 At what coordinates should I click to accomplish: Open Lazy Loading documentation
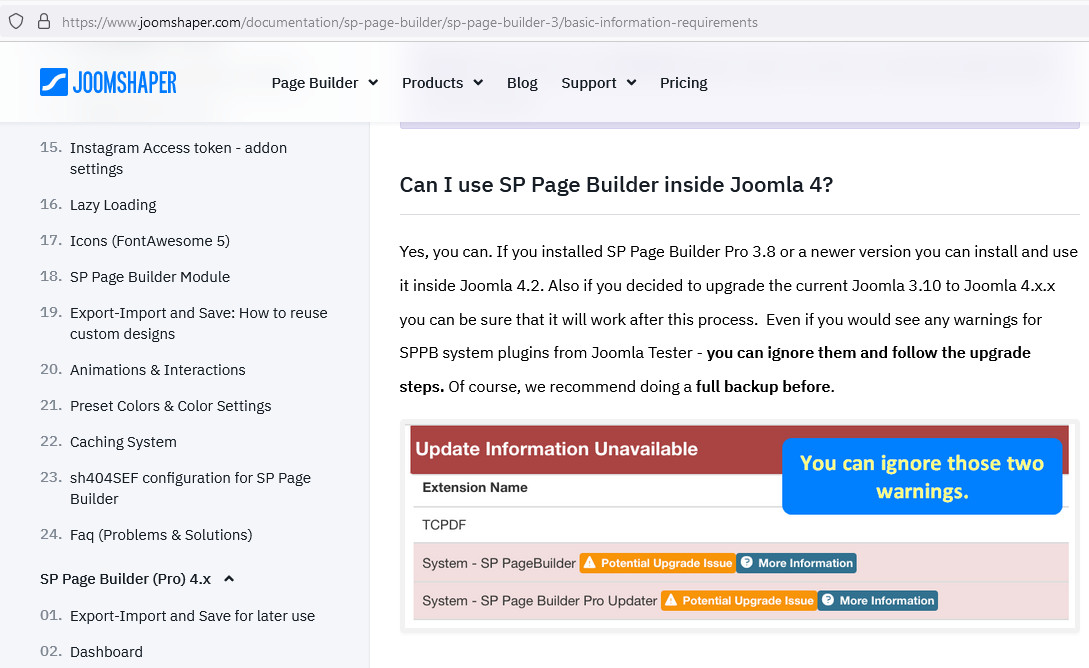pos(113,205)
